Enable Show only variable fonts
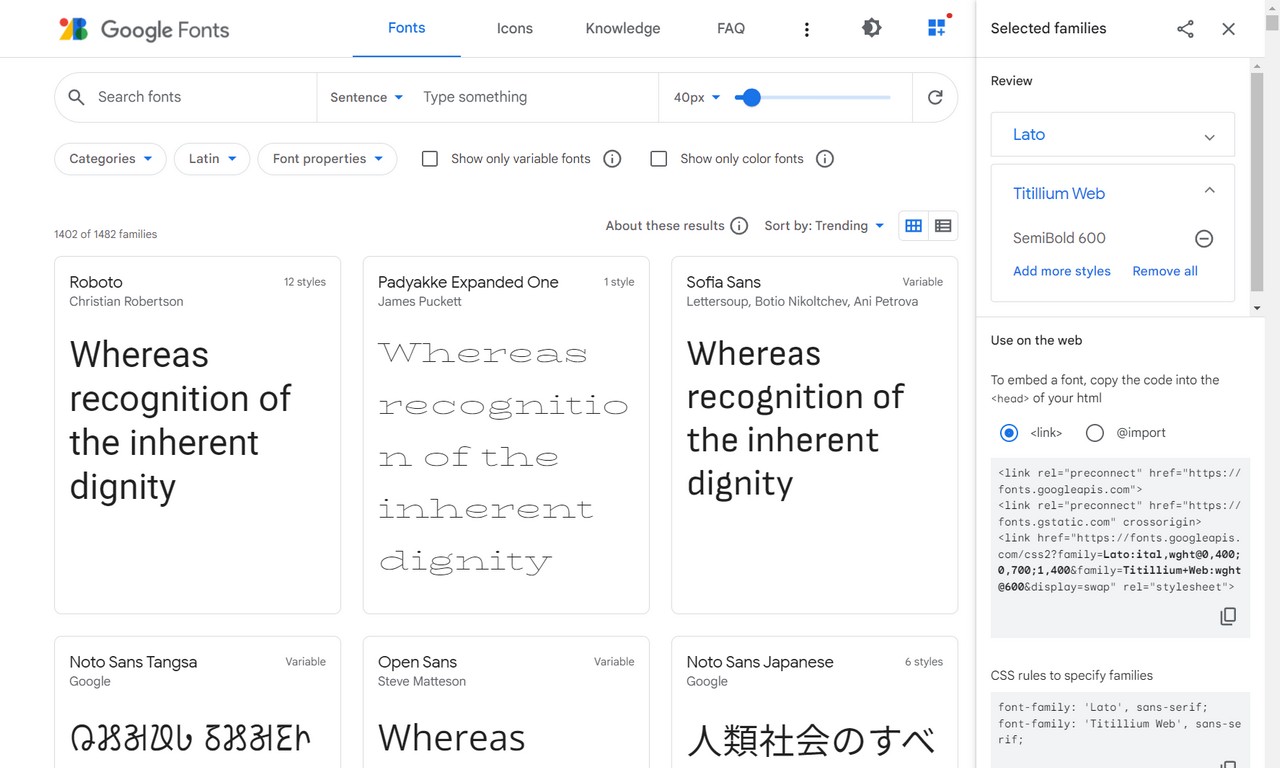The image size is (1280, 768). tap(430, 159)
